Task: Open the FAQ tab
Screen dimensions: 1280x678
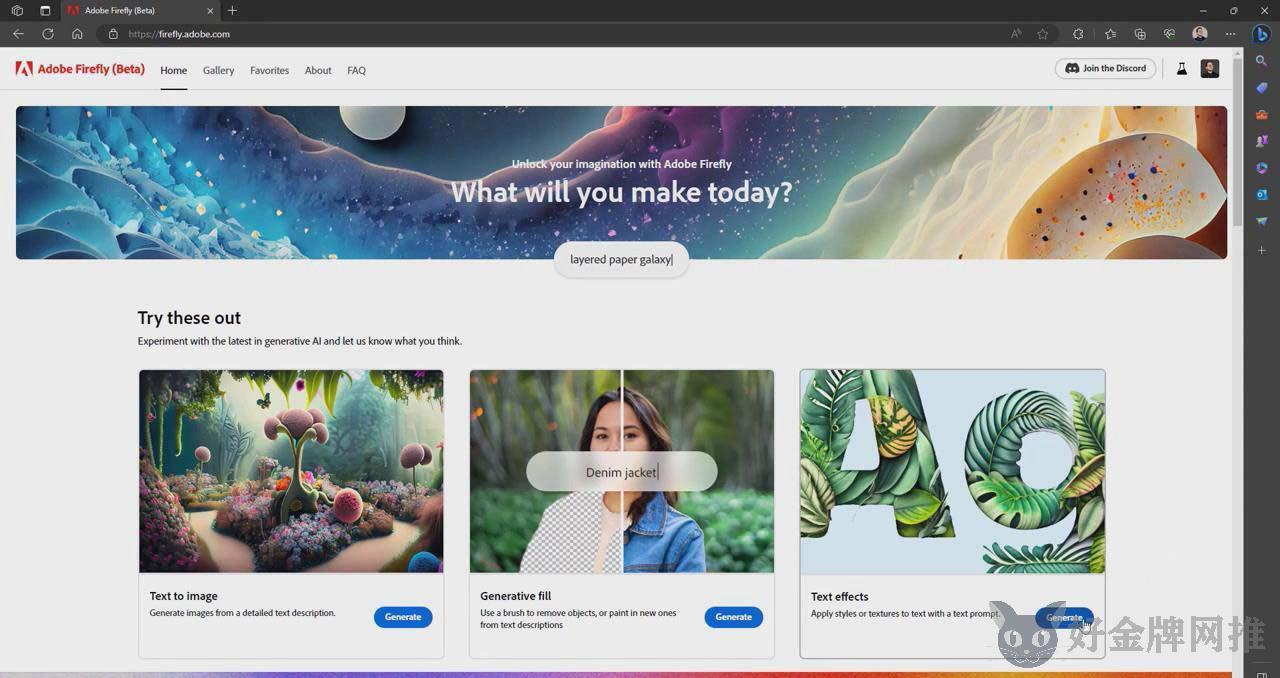Action: pos(356,70)
